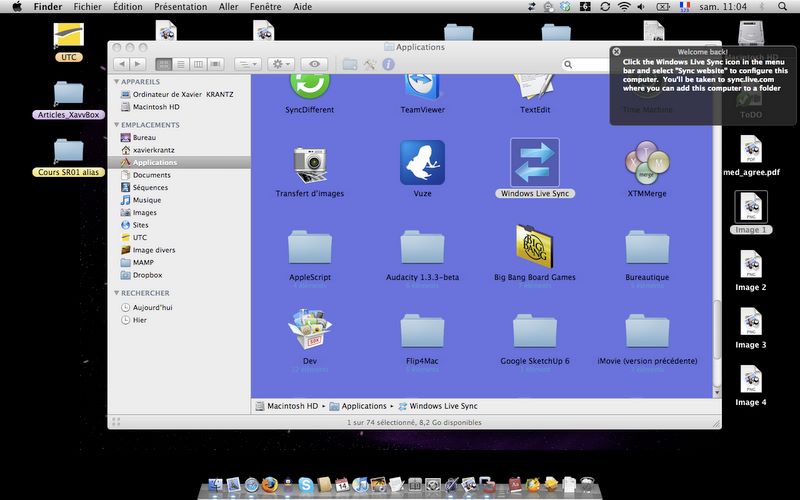Viewport: 800px width, 500px height.
Task: Select the SyncDifferent application icon
Action: 309,87
